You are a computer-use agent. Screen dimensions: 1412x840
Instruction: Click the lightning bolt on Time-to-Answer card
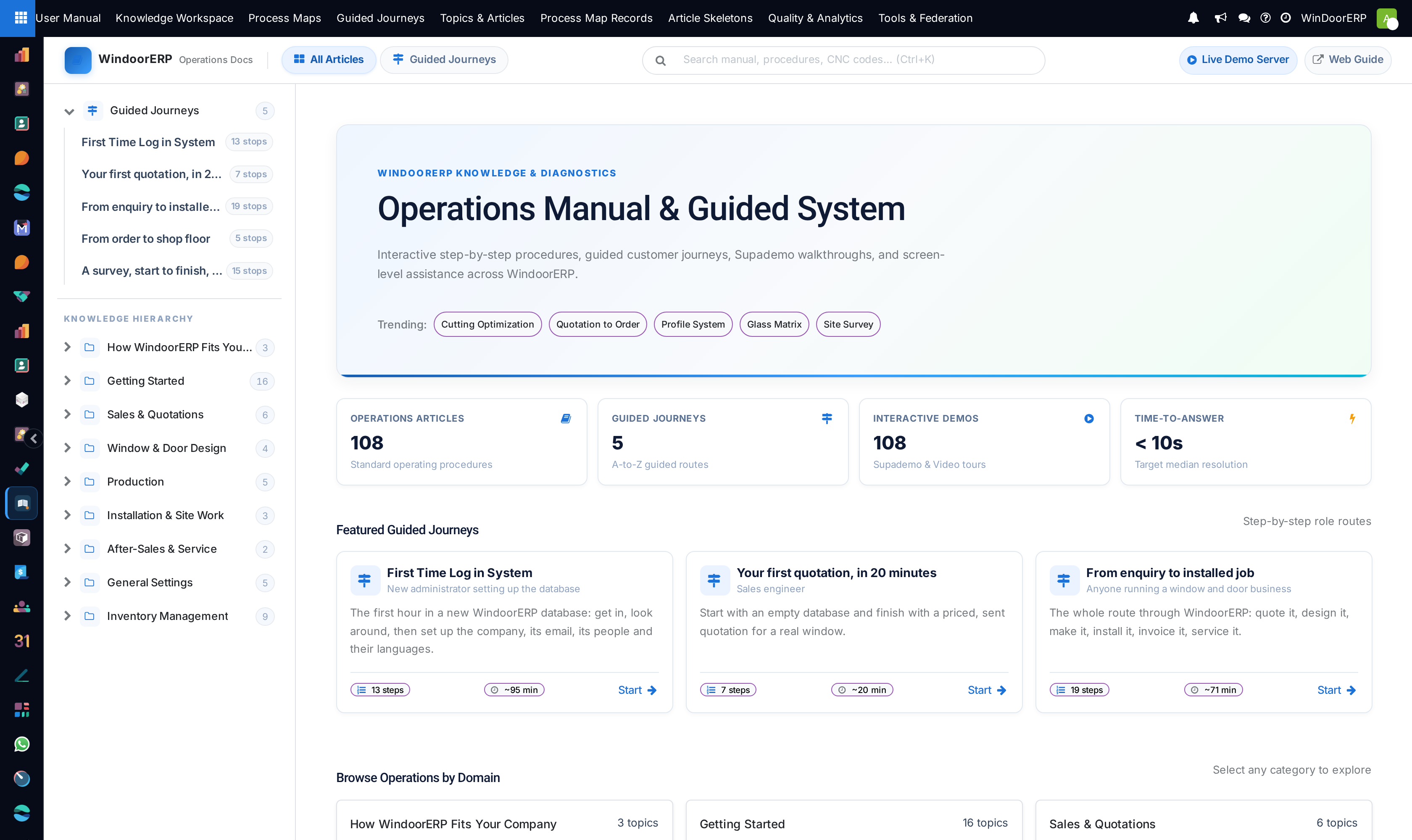pos(1352,419)
